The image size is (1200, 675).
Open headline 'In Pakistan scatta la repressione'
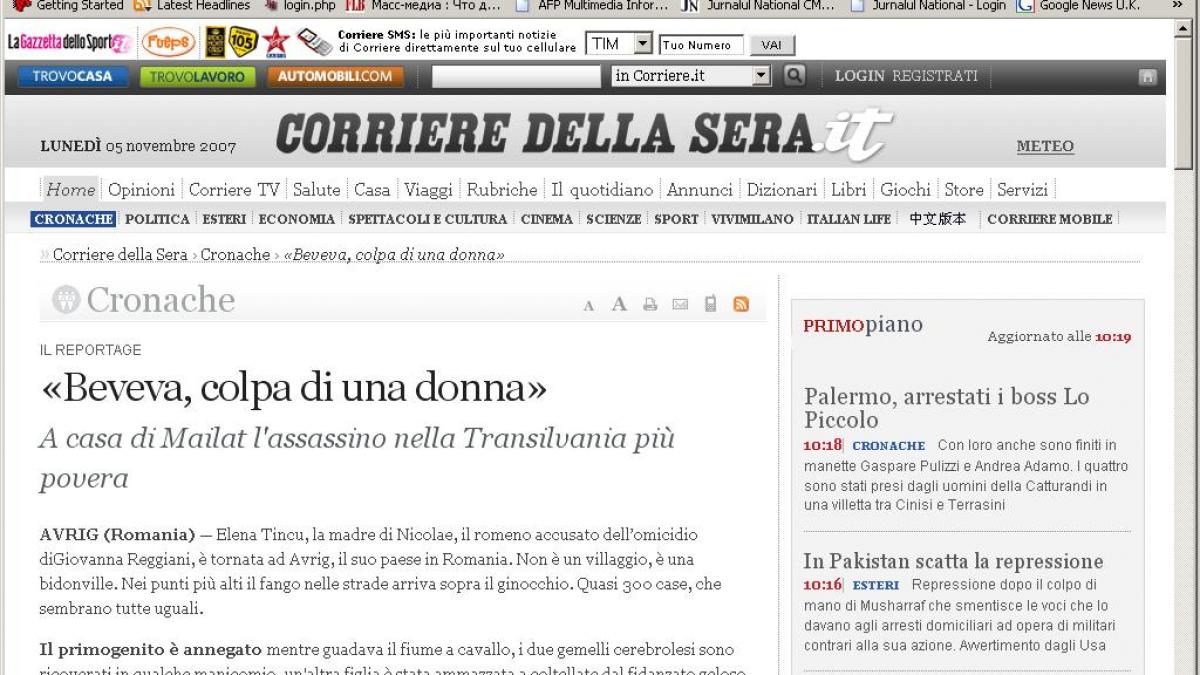pos(953,561)
